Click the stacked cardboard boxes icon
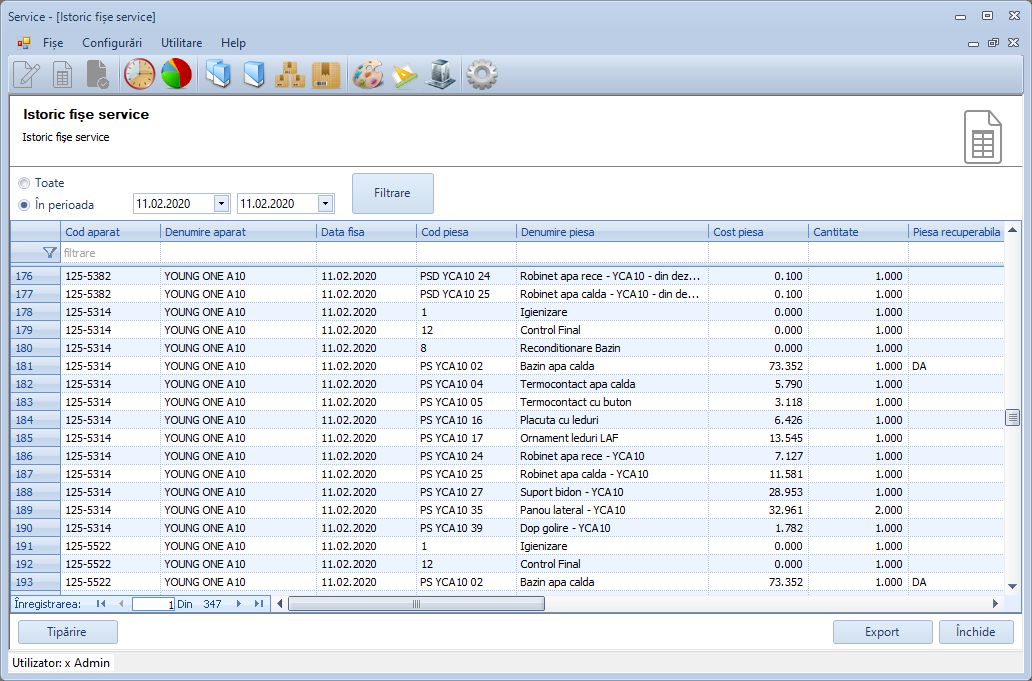Image resolution: width=1032 pixels, height=681 pixels. (290, 75)
